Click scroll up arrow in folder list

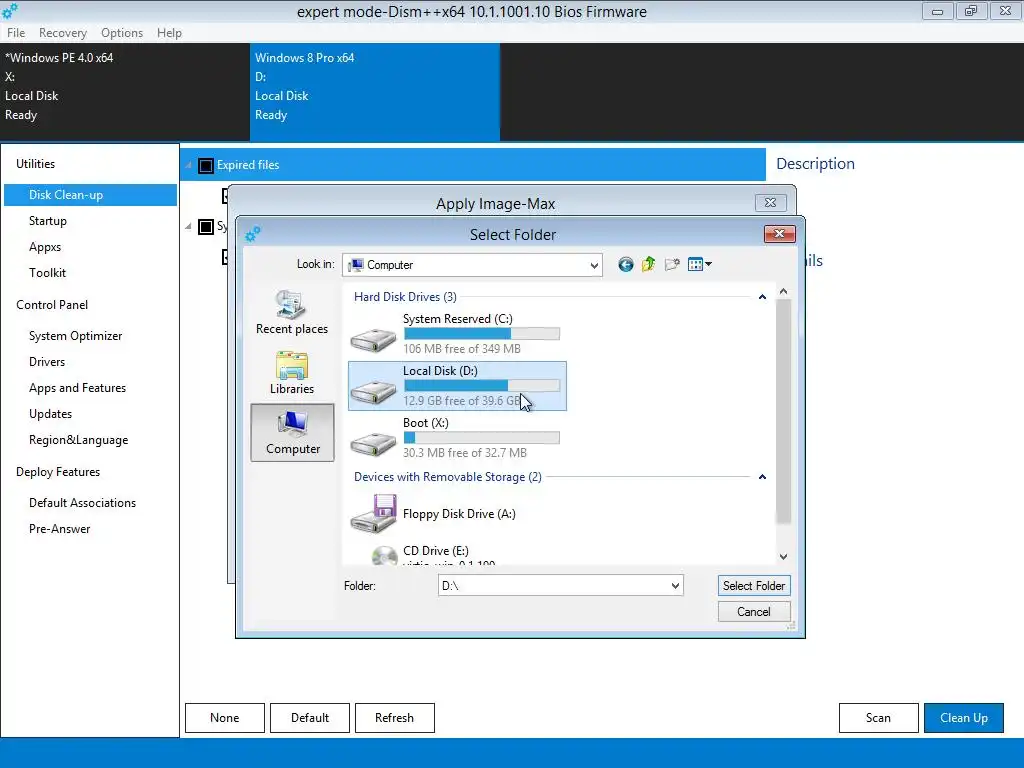point(783,291)
